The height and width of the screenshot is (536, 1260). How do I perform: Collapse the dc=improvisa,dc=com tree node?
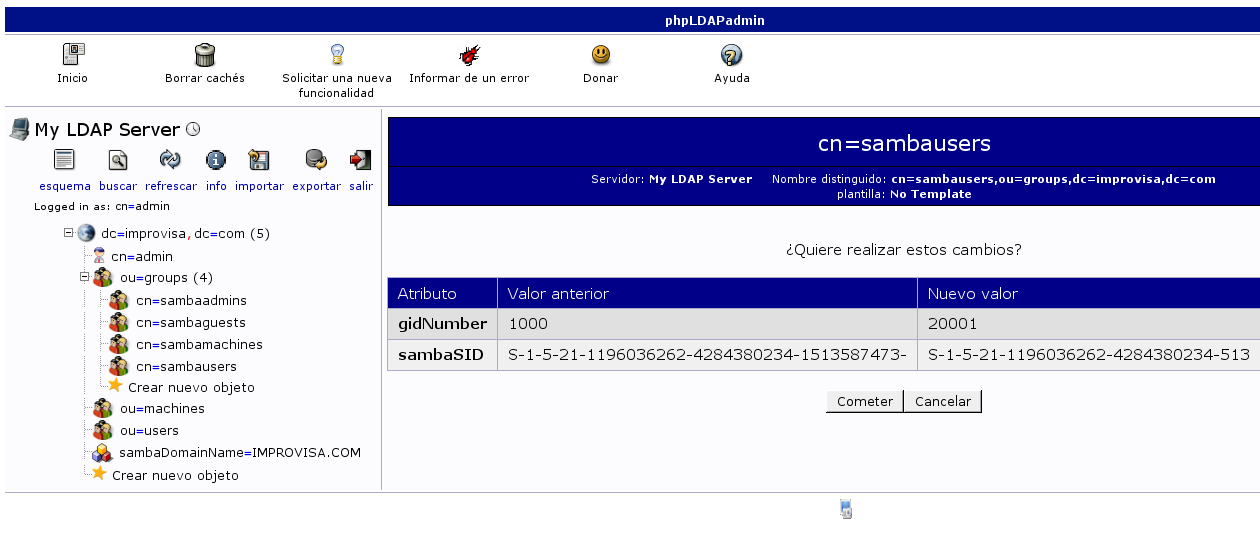(69, 233)
